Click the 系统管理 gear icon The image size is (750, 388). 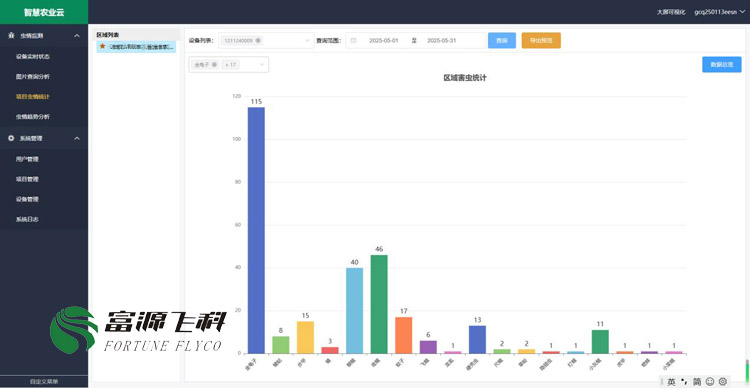[x=11, y=138]
